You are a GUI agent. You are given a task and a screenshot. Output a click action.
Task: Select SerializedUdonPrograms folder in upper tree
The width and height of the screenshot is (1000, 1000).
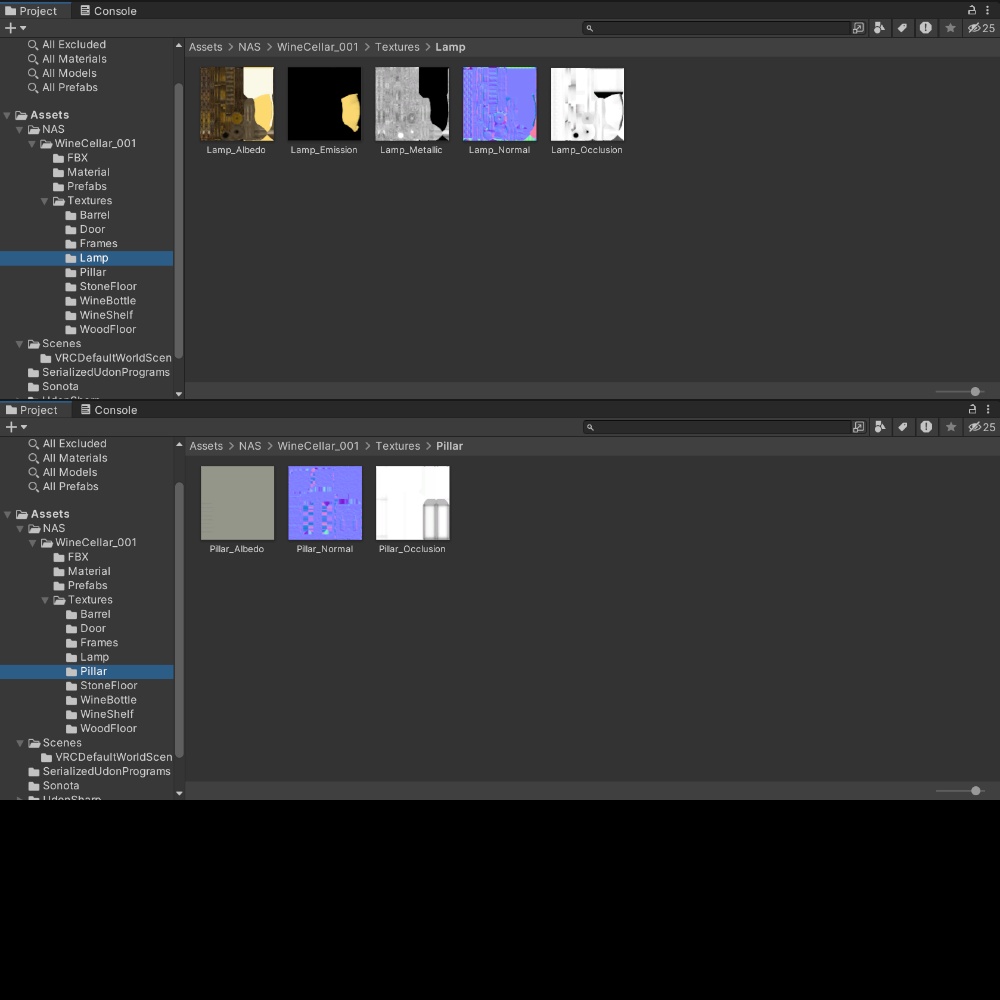(x=99, y=372)
